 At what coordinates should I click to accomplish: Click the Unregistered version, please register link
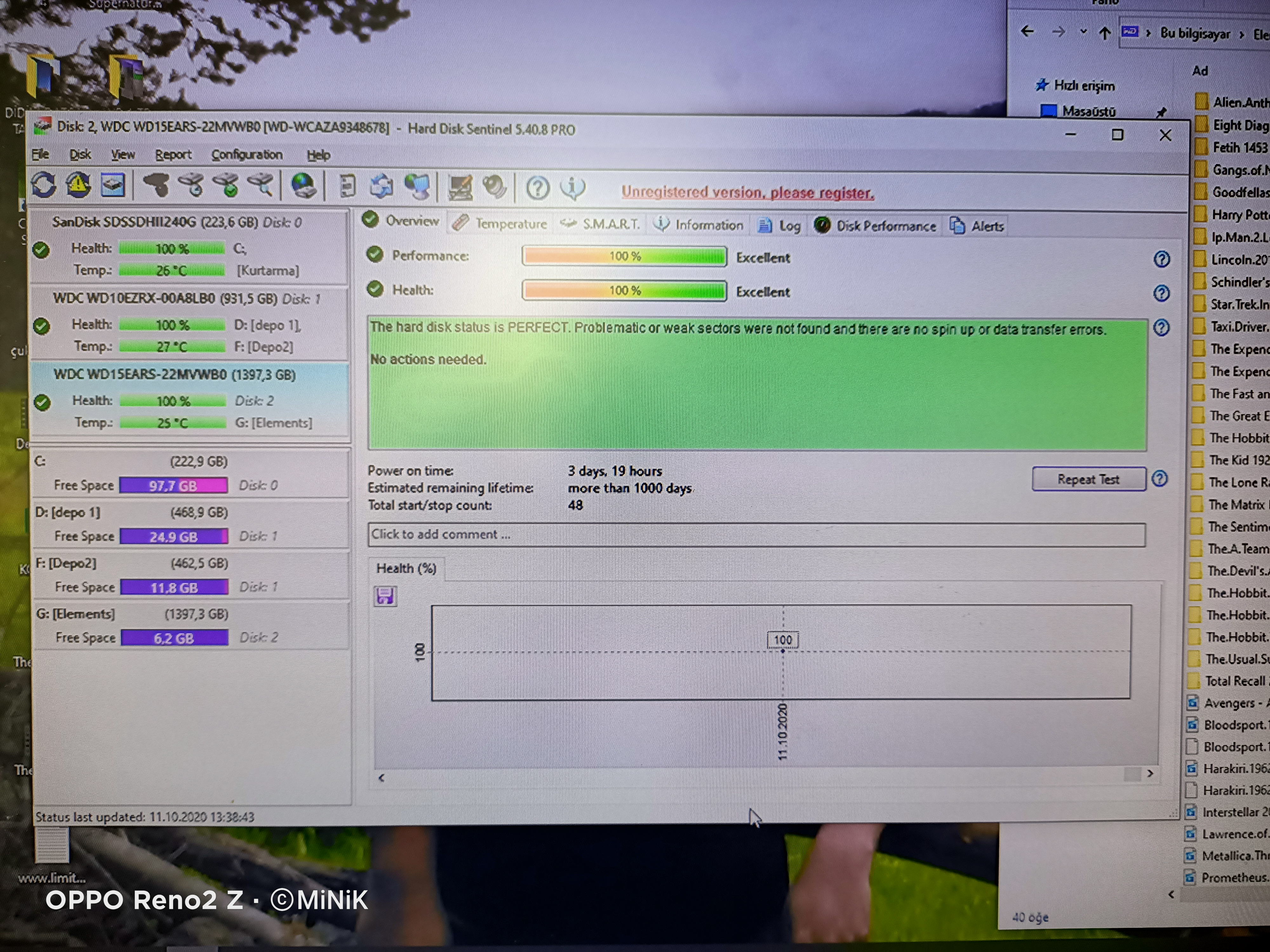coord(747,192)
